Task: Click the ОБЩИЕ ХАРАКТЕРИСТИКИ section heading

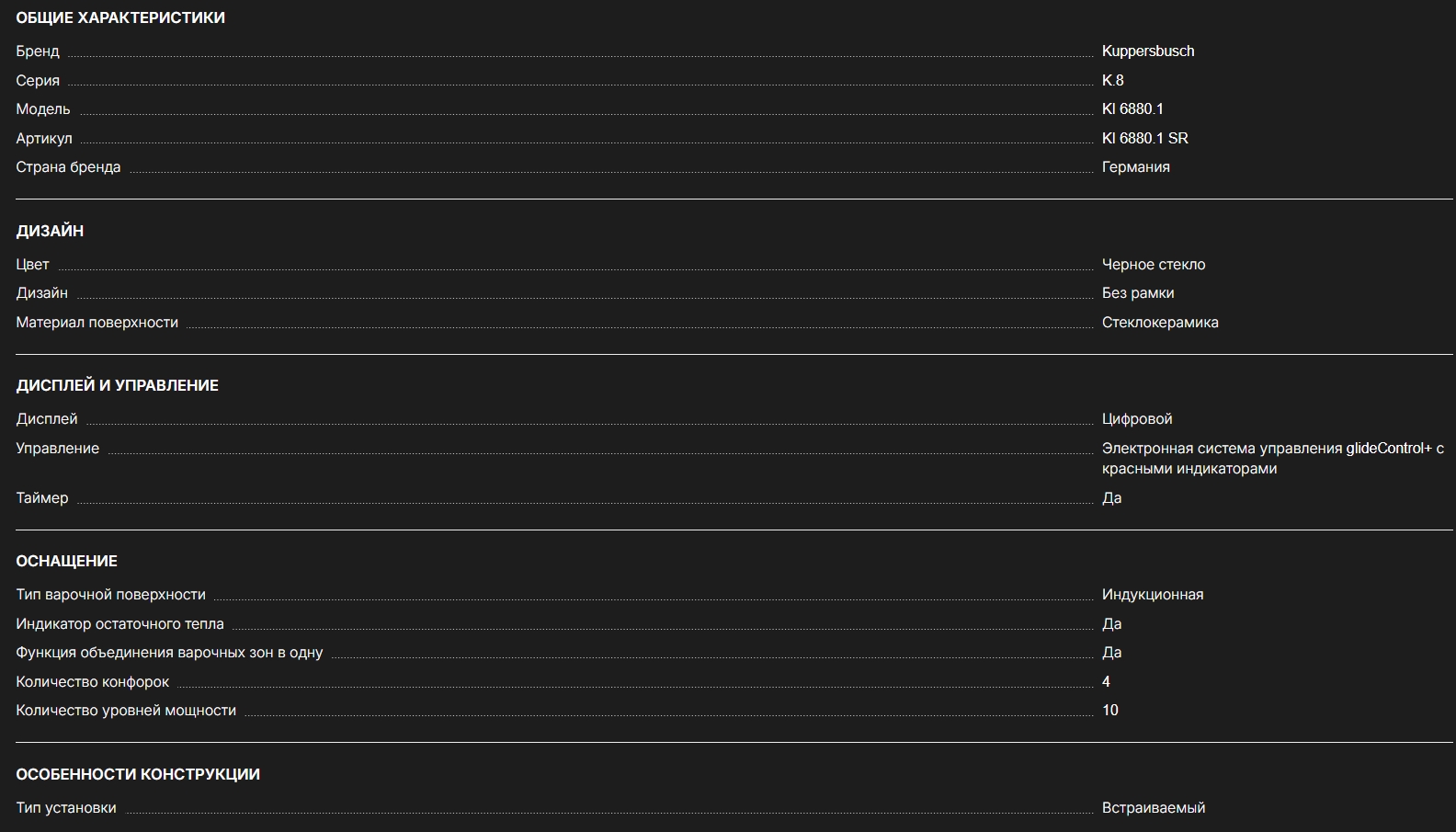Action: (120, 18)
